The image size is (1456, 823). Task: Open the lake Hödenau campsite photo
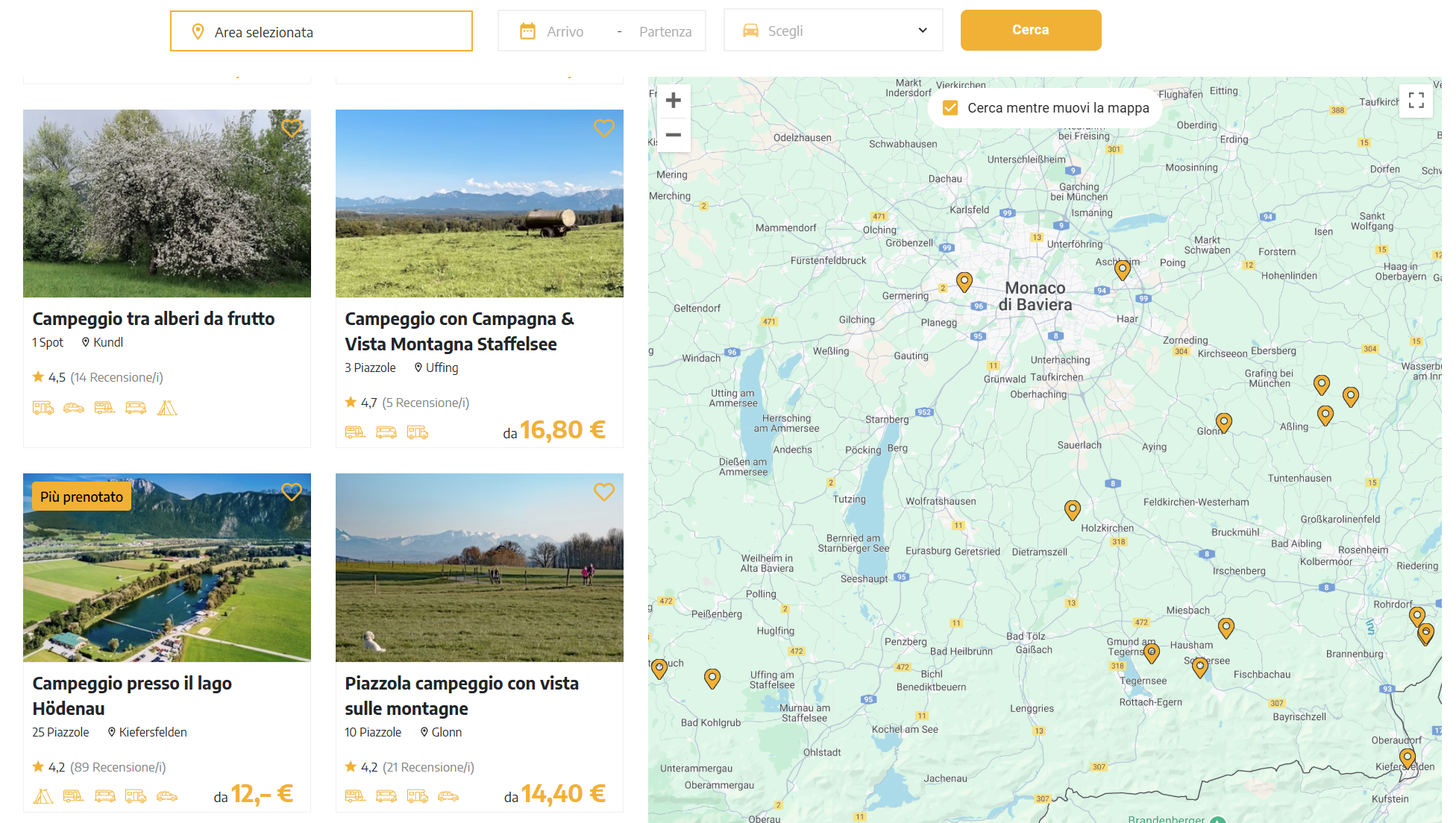click(167, 567)
